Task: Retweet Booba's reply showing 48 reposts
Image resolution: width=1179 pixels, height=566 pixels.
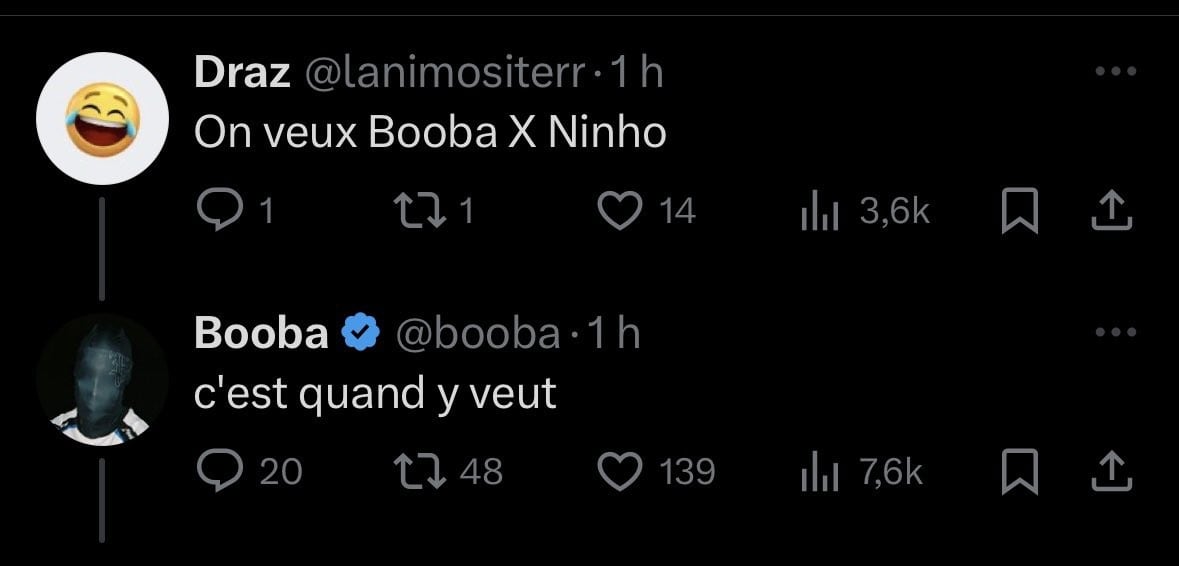Action: pyautogui.click(x=420, y=472)
